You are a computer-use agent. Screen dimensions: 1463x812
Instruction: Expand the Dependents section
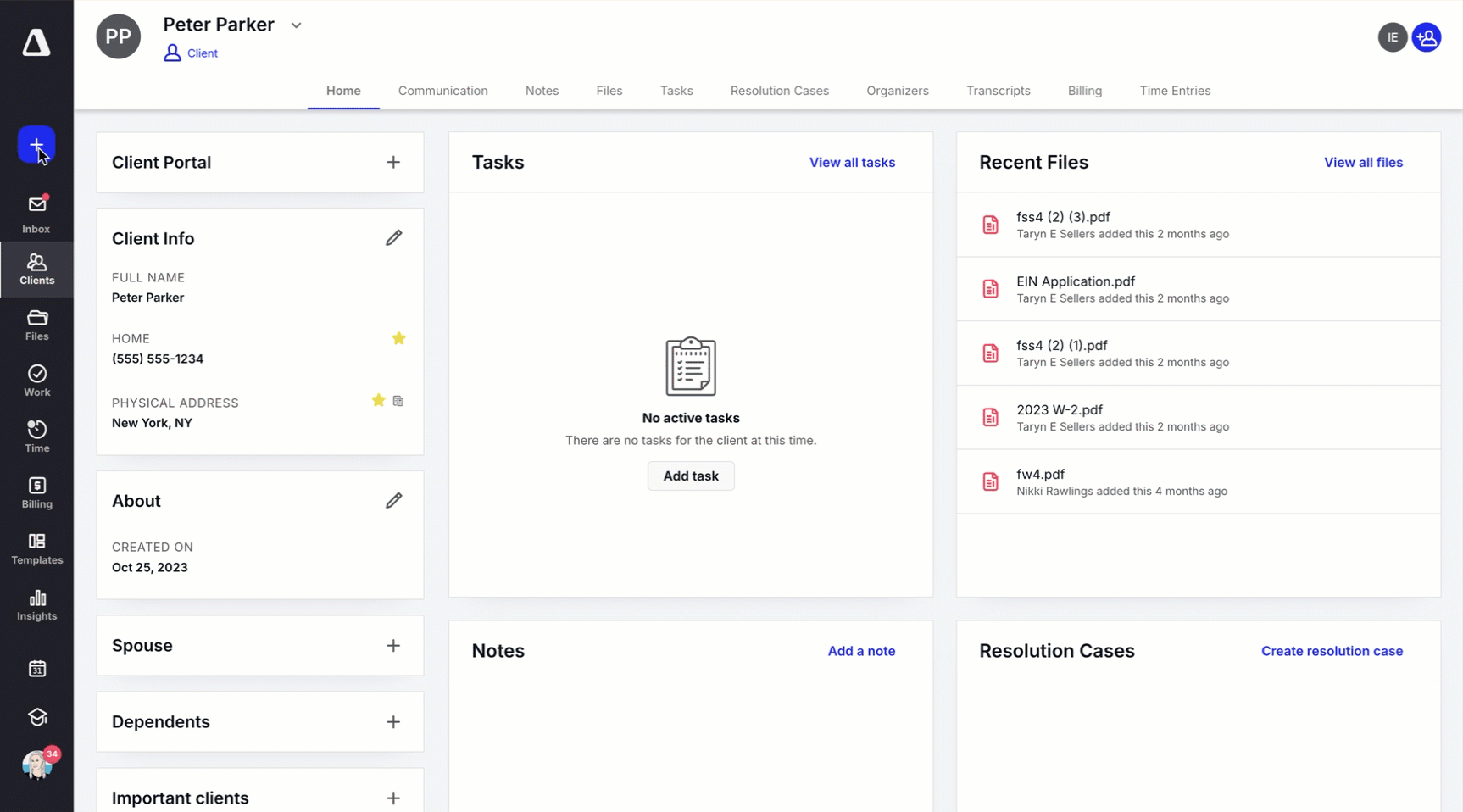coord(393,722)
